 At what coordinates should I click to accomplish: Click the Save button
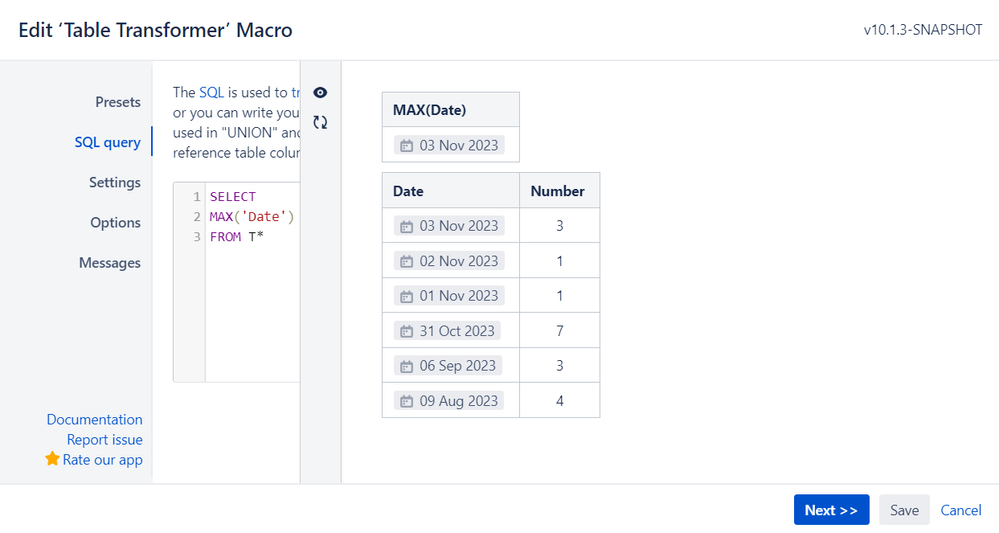pos(904,510)
